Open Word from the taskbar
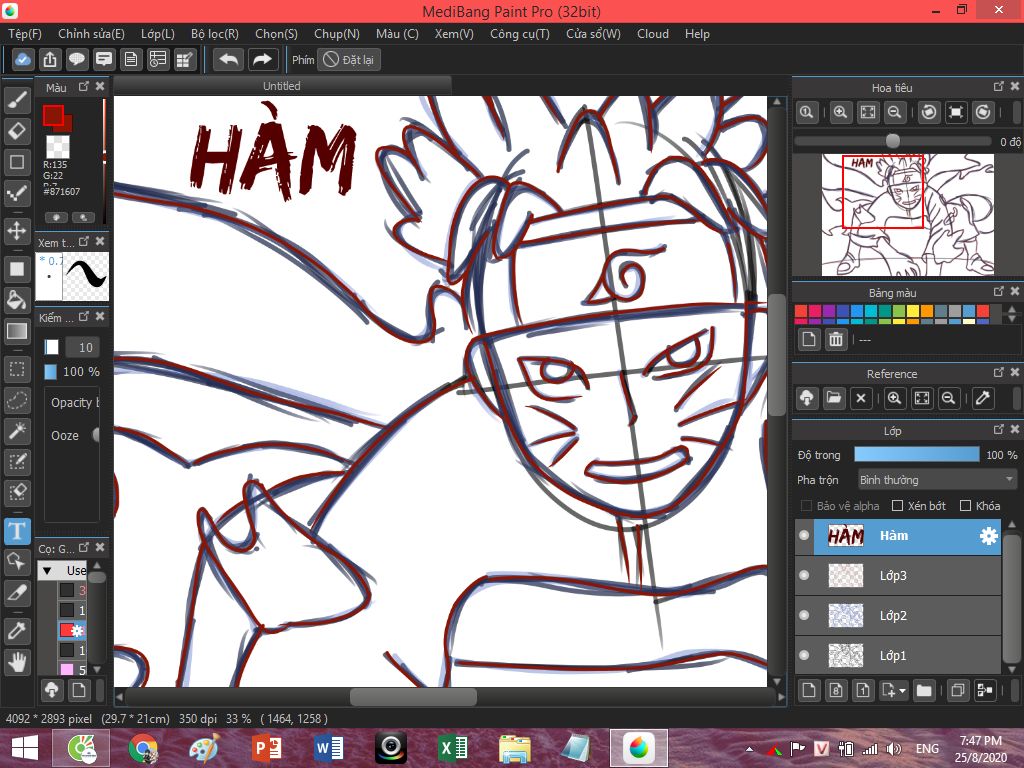This screenshot has height=768, width=1024. (x=328, y=748)
